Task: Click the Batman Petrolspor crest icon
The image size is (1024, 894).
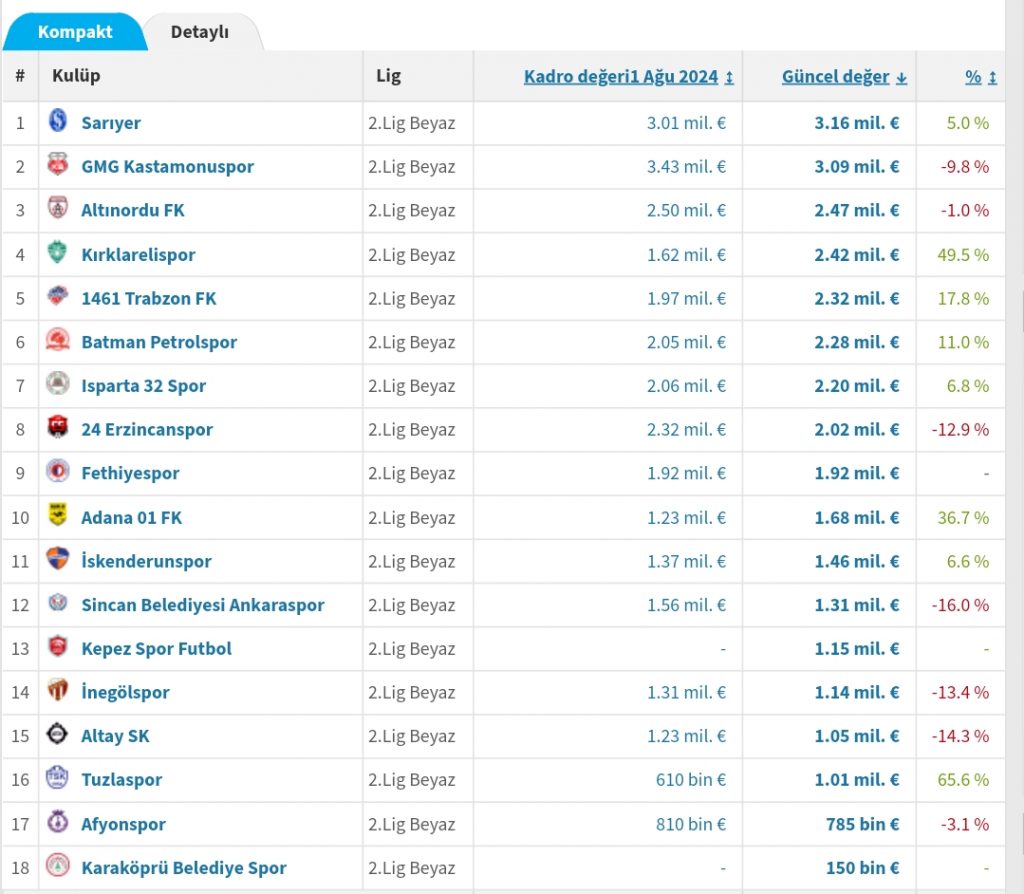Action: 58,340
